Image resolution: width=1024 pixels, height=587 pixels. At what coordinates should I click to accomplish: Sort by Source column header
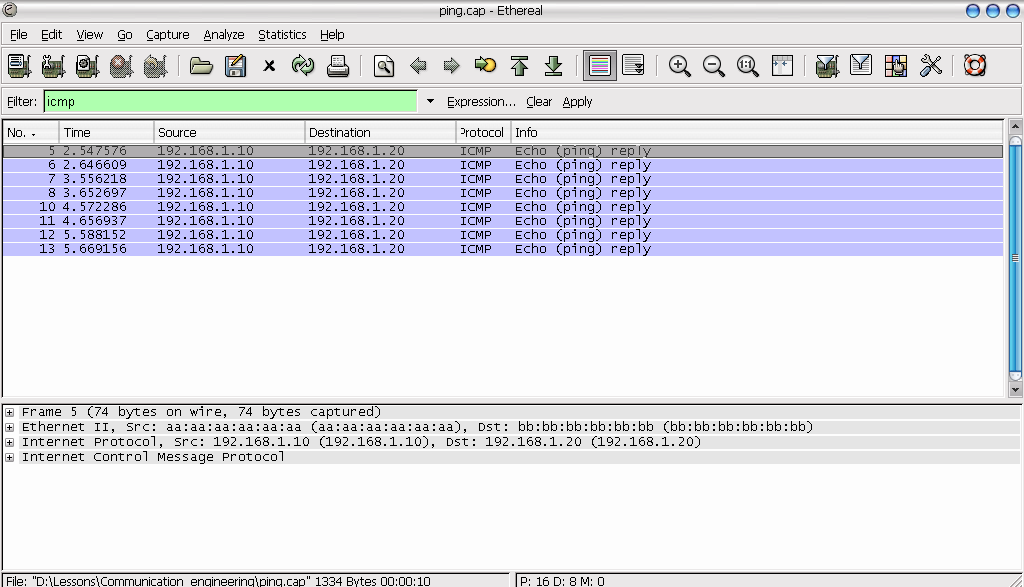pyautogui.click(x=229, y=133)
